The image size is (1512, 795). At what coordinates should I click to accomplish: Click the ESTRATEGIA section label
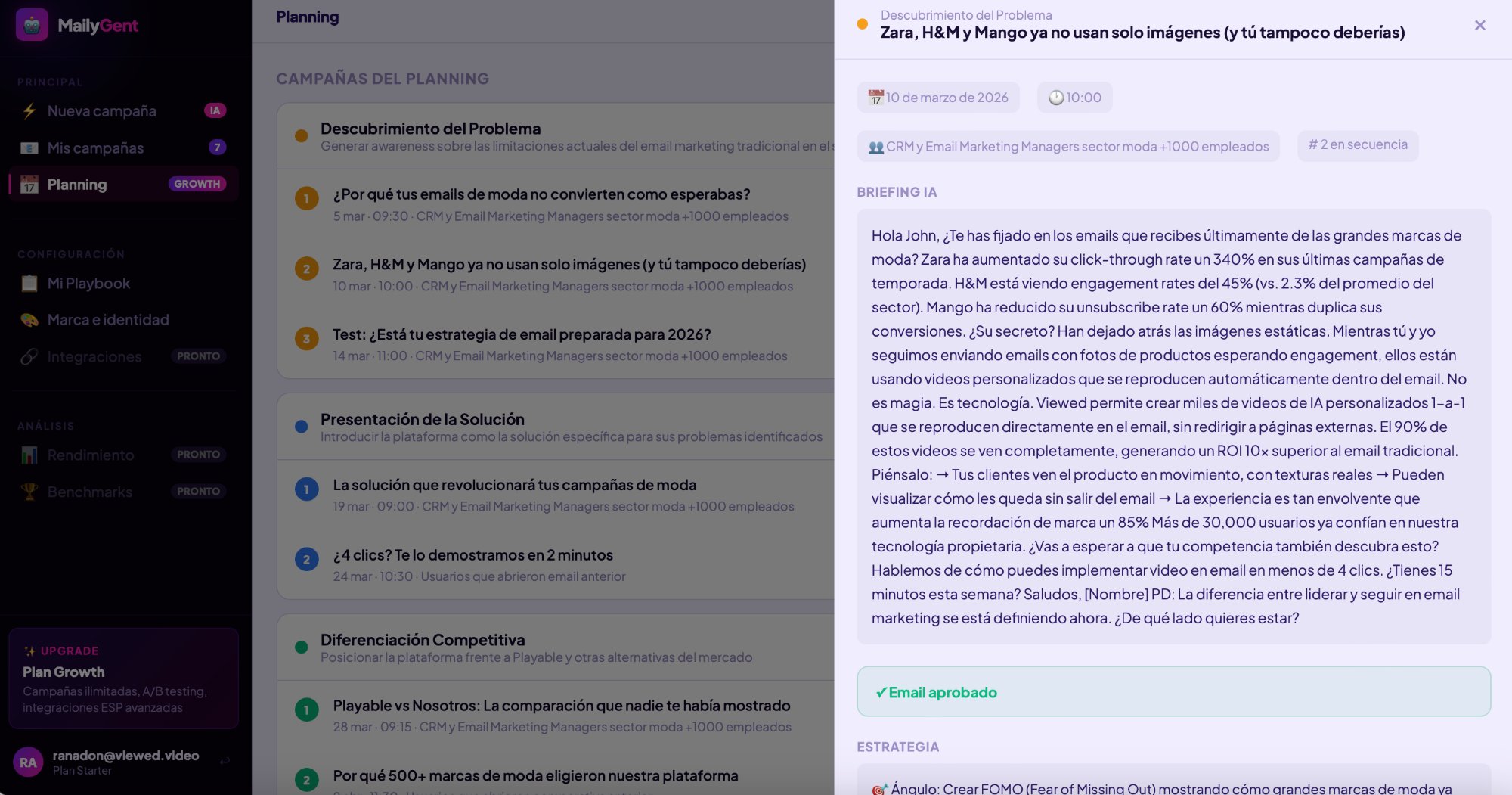(x=898, y=747)
